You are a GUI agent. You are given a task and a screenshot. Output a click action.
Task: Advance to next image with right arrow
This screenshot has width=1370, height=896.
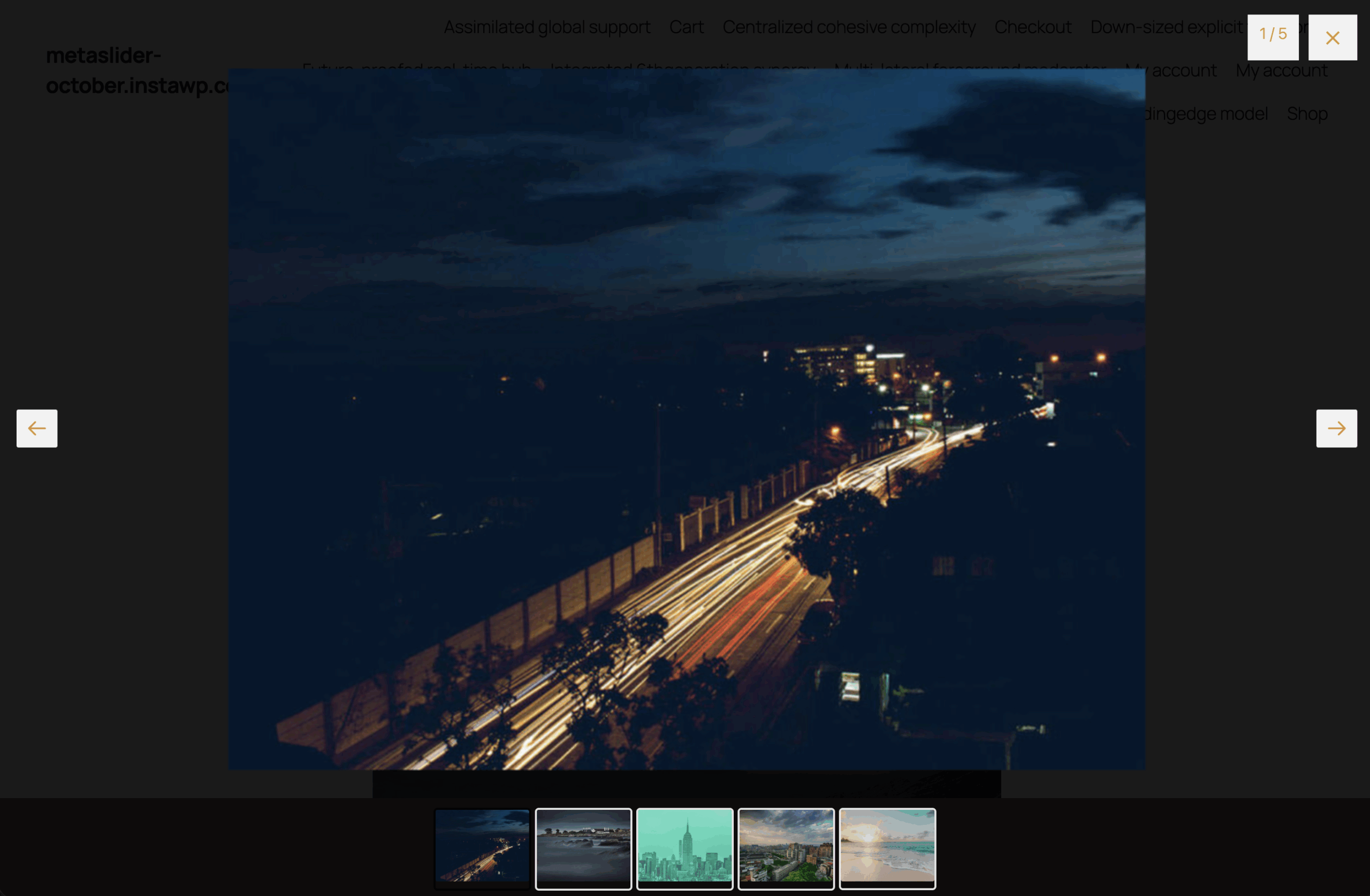coord(1336,428)
